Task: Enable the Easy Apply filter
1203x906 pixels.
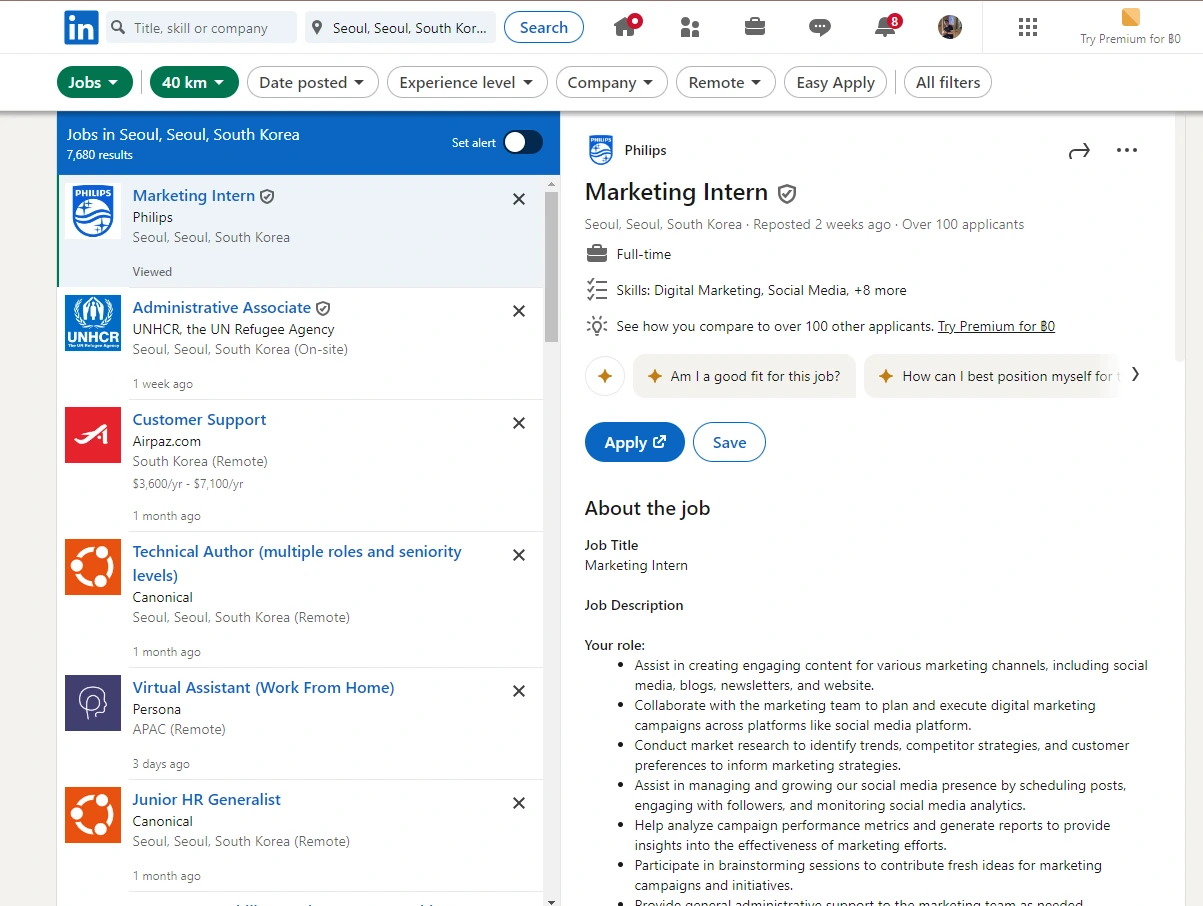Action: pos(836,82)
